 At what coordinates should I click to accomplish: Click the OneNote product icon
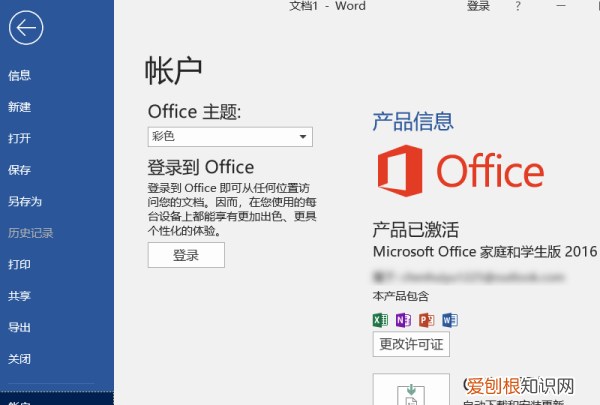[403, 320]
